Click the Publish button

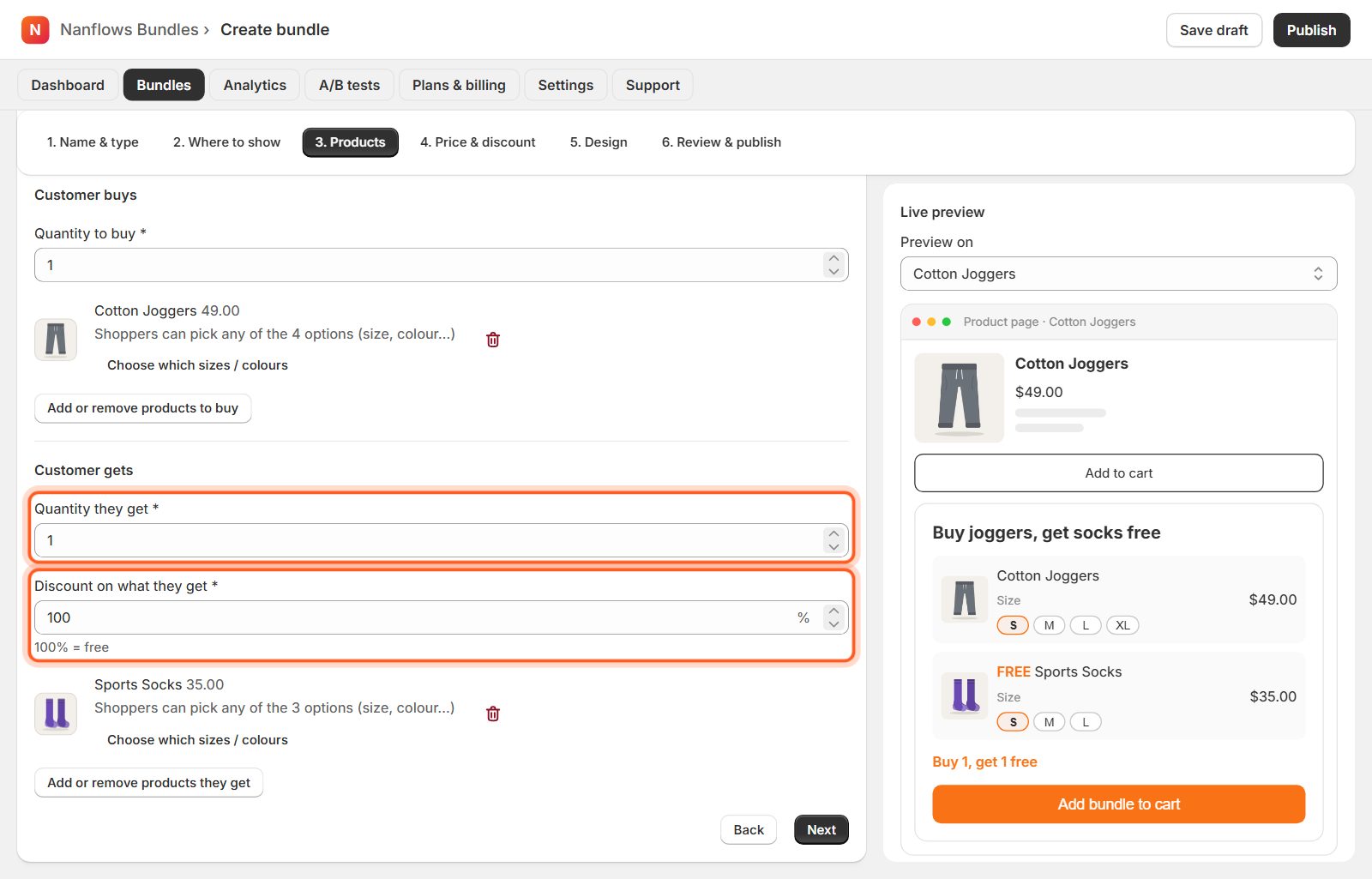tap(1311, 30)
